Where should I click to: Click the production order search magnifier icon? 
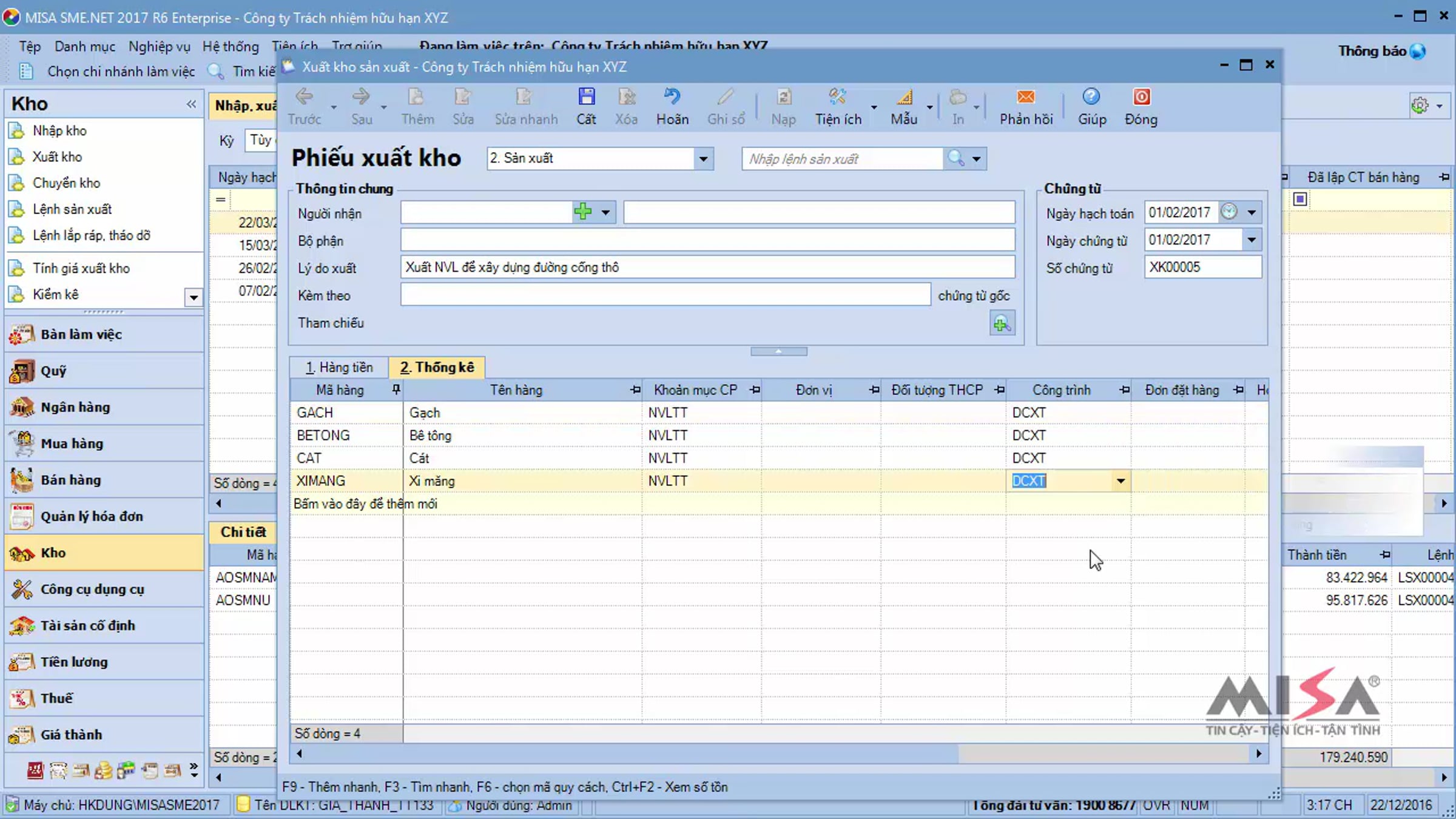coord(956,158)
